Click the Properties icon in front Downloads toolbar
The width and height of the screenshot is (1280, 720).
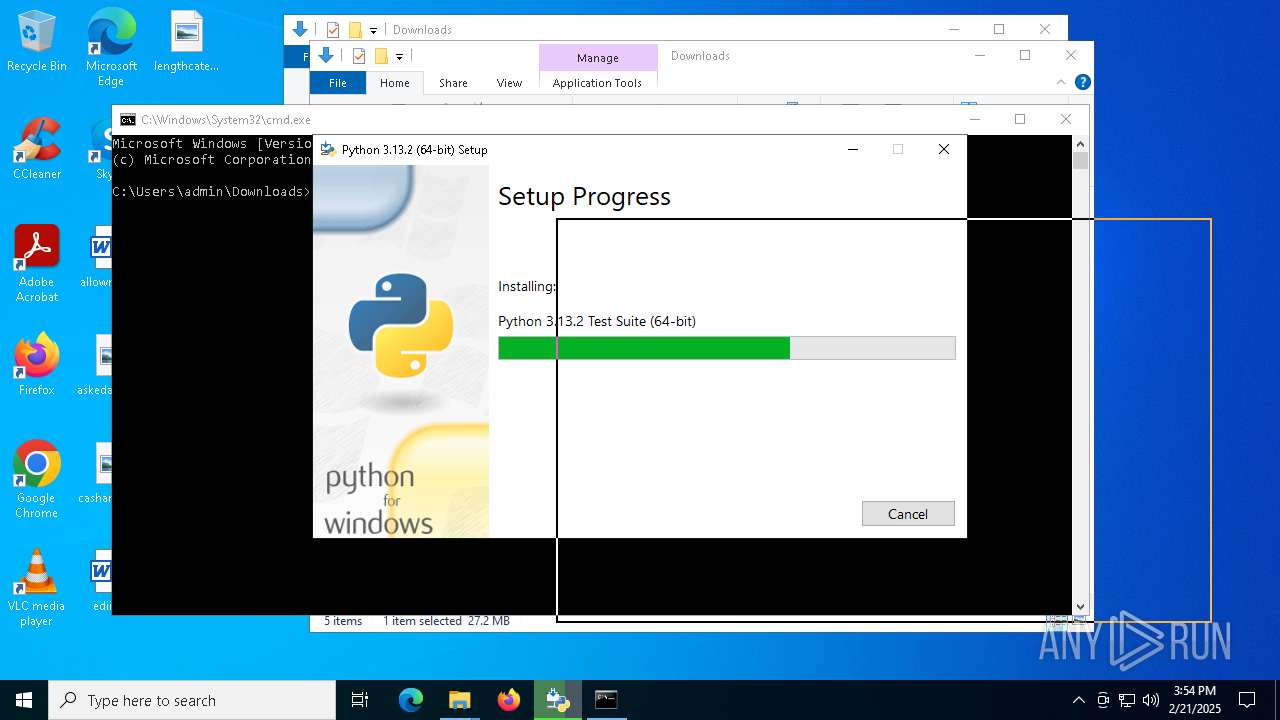[x=358, y=56]
